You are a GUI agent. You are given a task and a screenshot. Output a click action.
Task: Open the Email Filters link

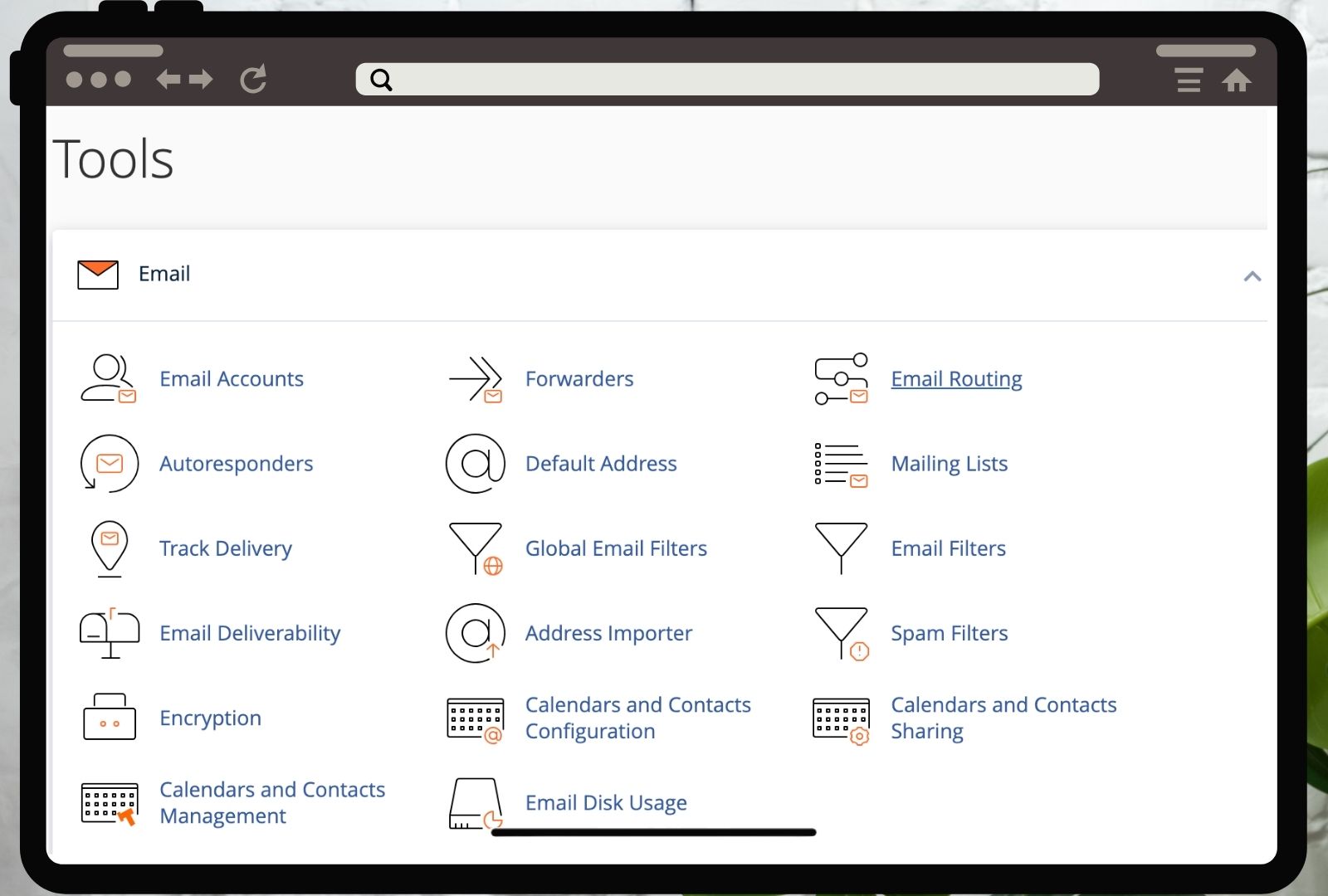tap(949, 548)
